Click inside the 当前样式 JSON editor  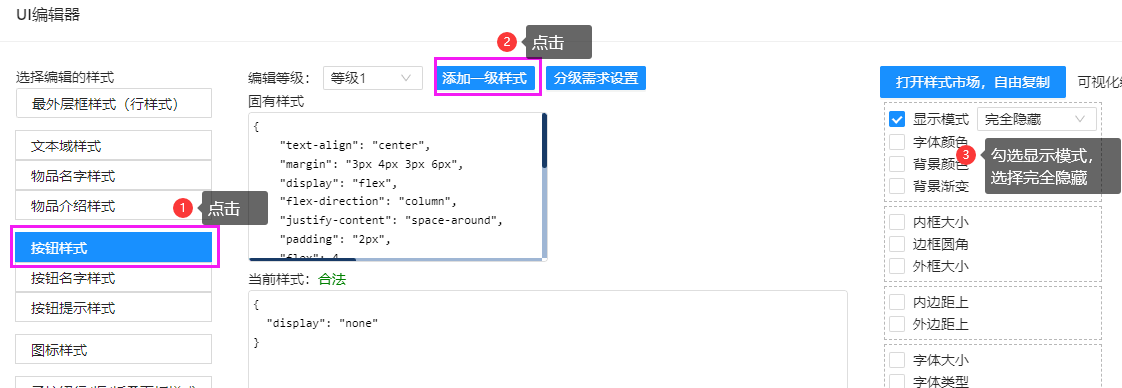[x=547, y=339]
